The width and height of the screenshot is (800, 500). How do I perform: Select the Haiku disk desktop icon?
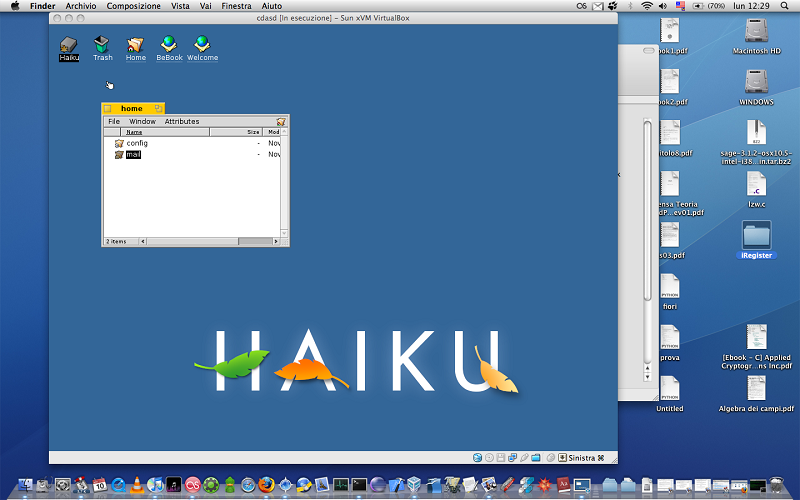[x=69, y=45]
